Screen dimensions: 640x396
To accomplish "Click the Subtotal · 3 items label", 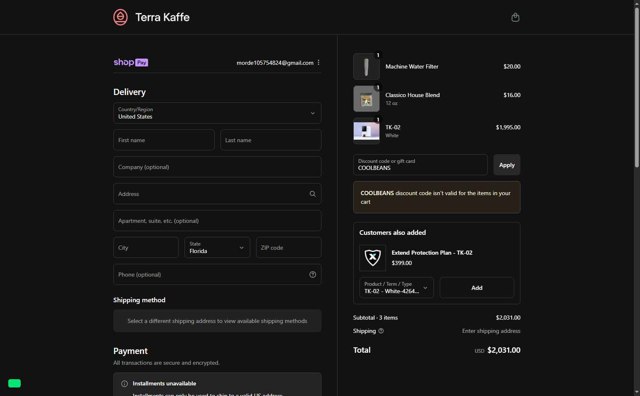I will coord(375,318).
